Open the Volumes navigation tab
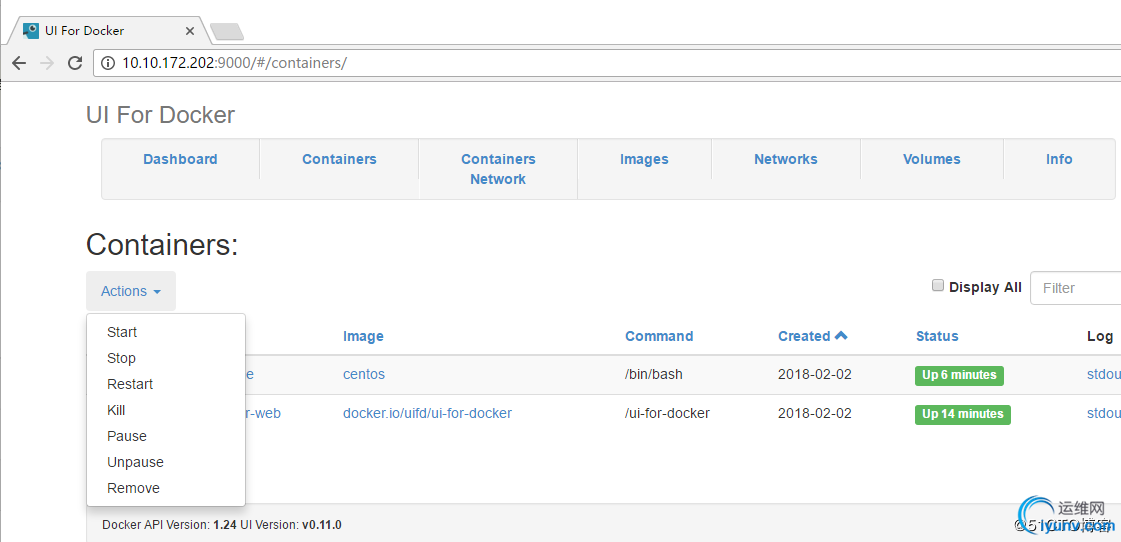 point(932,159)
